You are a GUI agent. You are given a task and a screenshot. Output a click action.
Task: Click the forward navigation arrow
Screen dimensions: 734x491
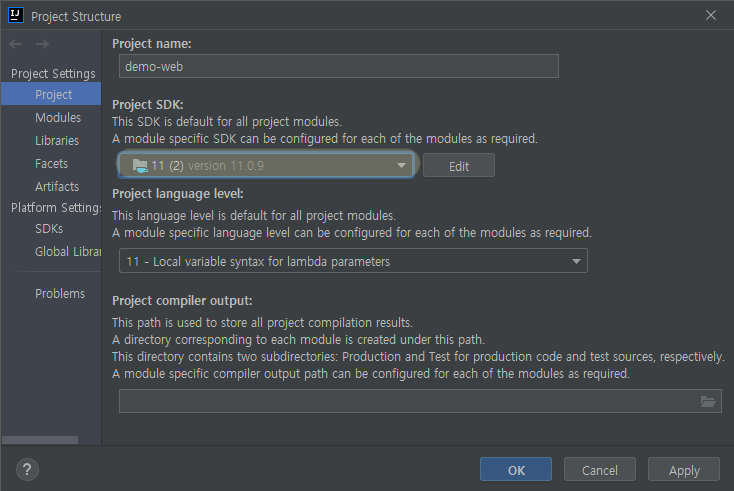click(x=41, y=44)
